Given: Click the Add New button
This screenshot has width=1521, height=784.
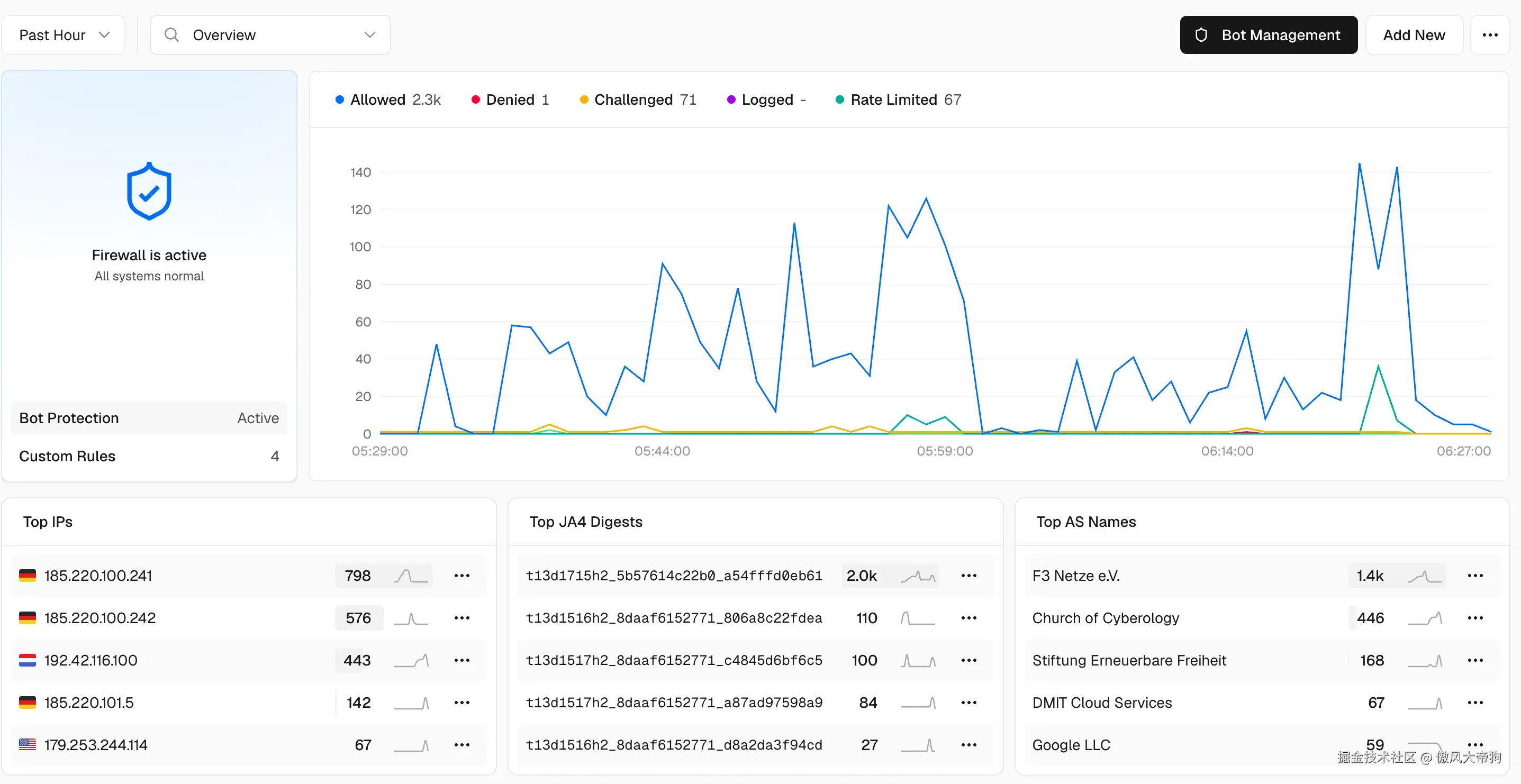Looking at the screenshot, I should pos(1414,35).
